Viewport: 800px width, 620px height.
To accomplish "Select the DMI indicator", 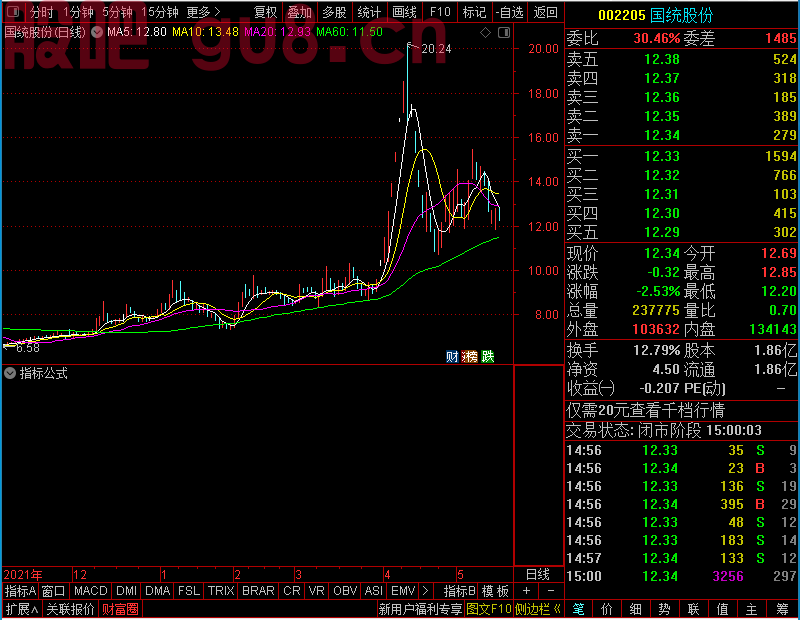I will (126, 591).
